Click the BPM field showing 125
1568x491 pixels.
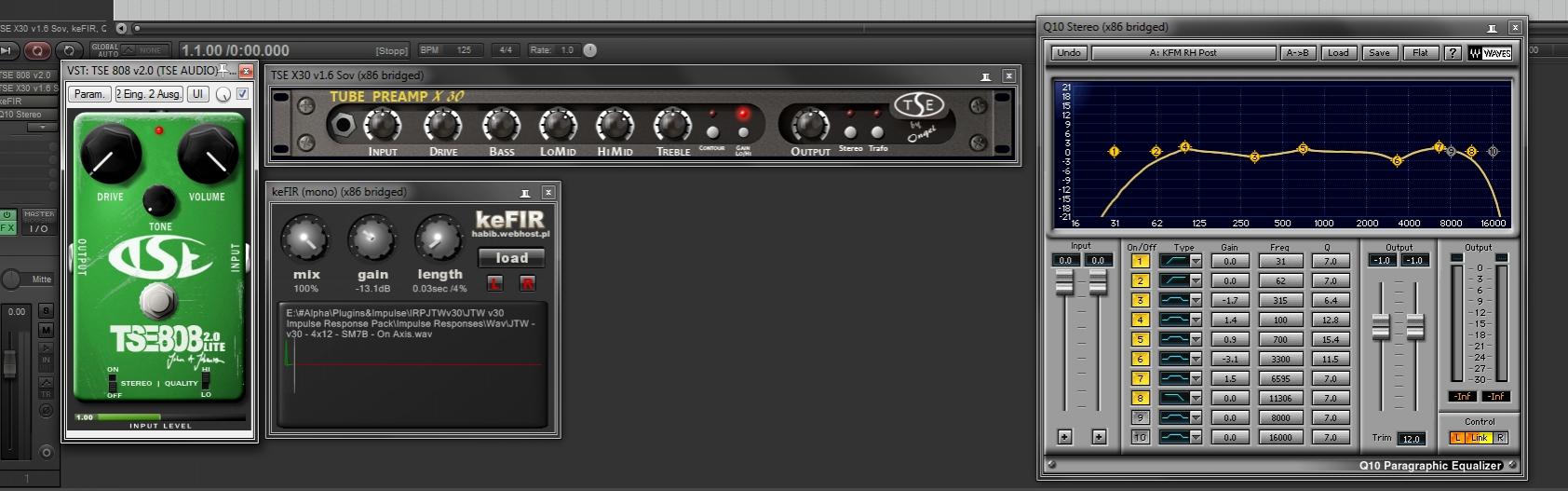[x=464, y=50]
